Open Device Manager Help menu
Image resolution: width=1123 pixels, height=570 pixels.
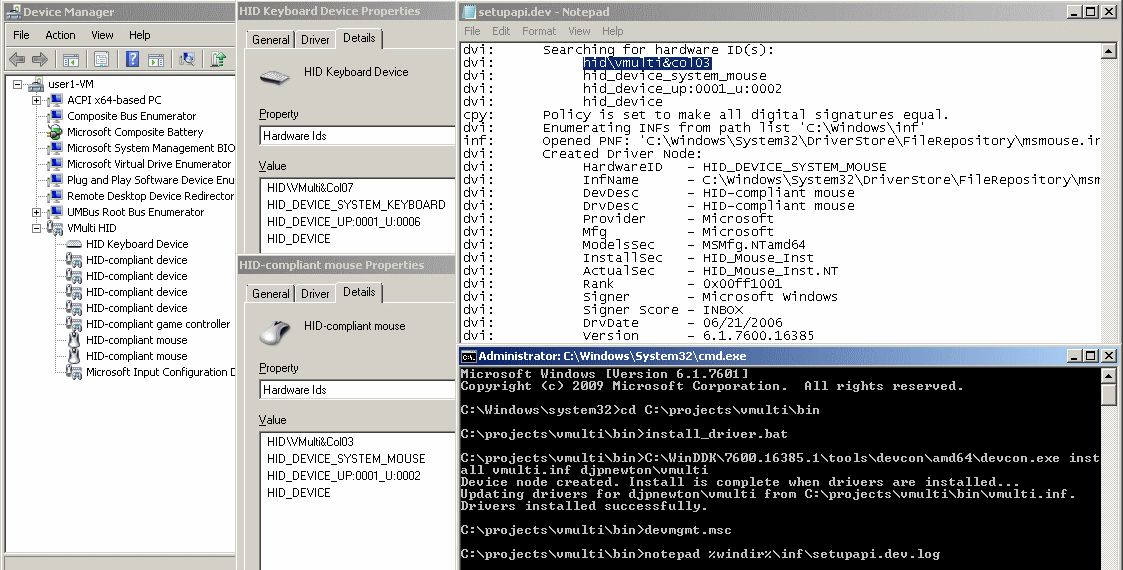[140, 35]
